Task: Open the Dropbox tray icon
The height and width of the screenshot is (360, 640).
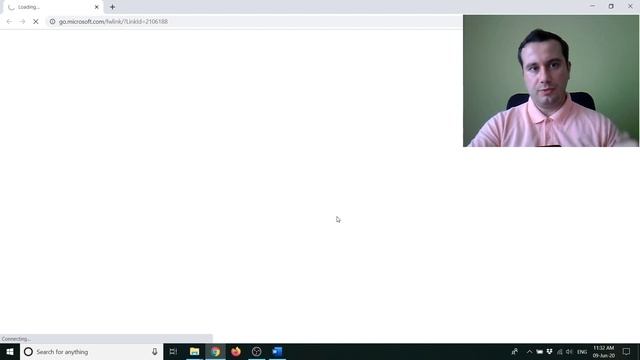Action: click(x=549, y=352)
